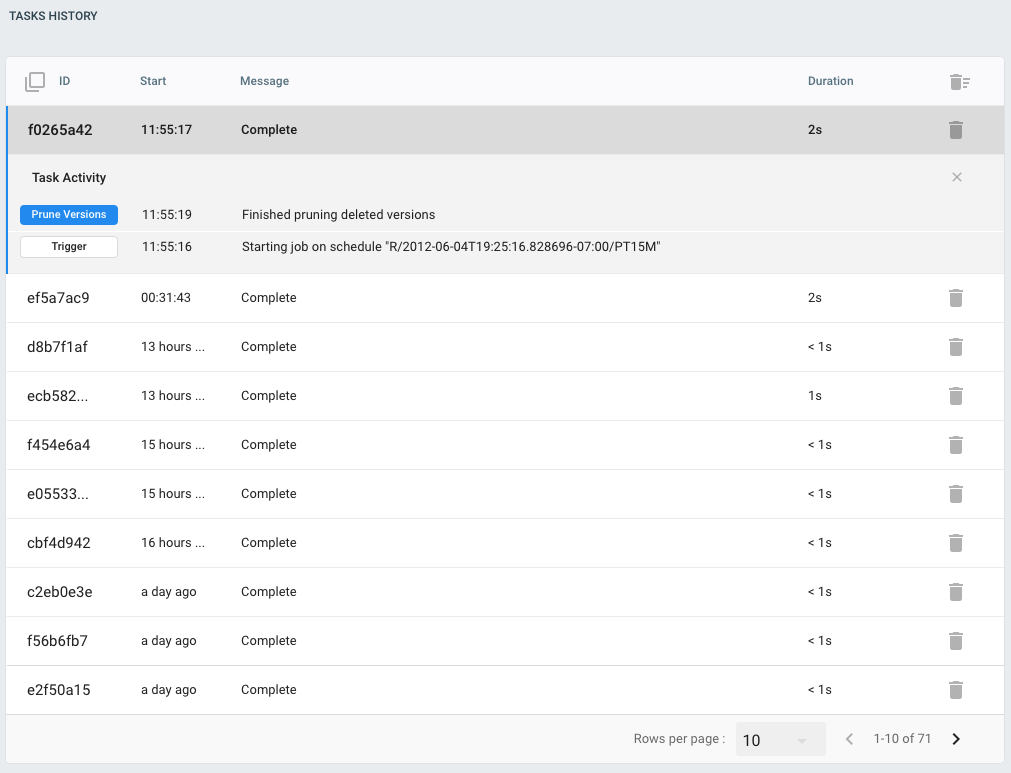Expand task row f56b6fb7
The width and height of the screenshot is (1011, 773).
pos(58,641)
